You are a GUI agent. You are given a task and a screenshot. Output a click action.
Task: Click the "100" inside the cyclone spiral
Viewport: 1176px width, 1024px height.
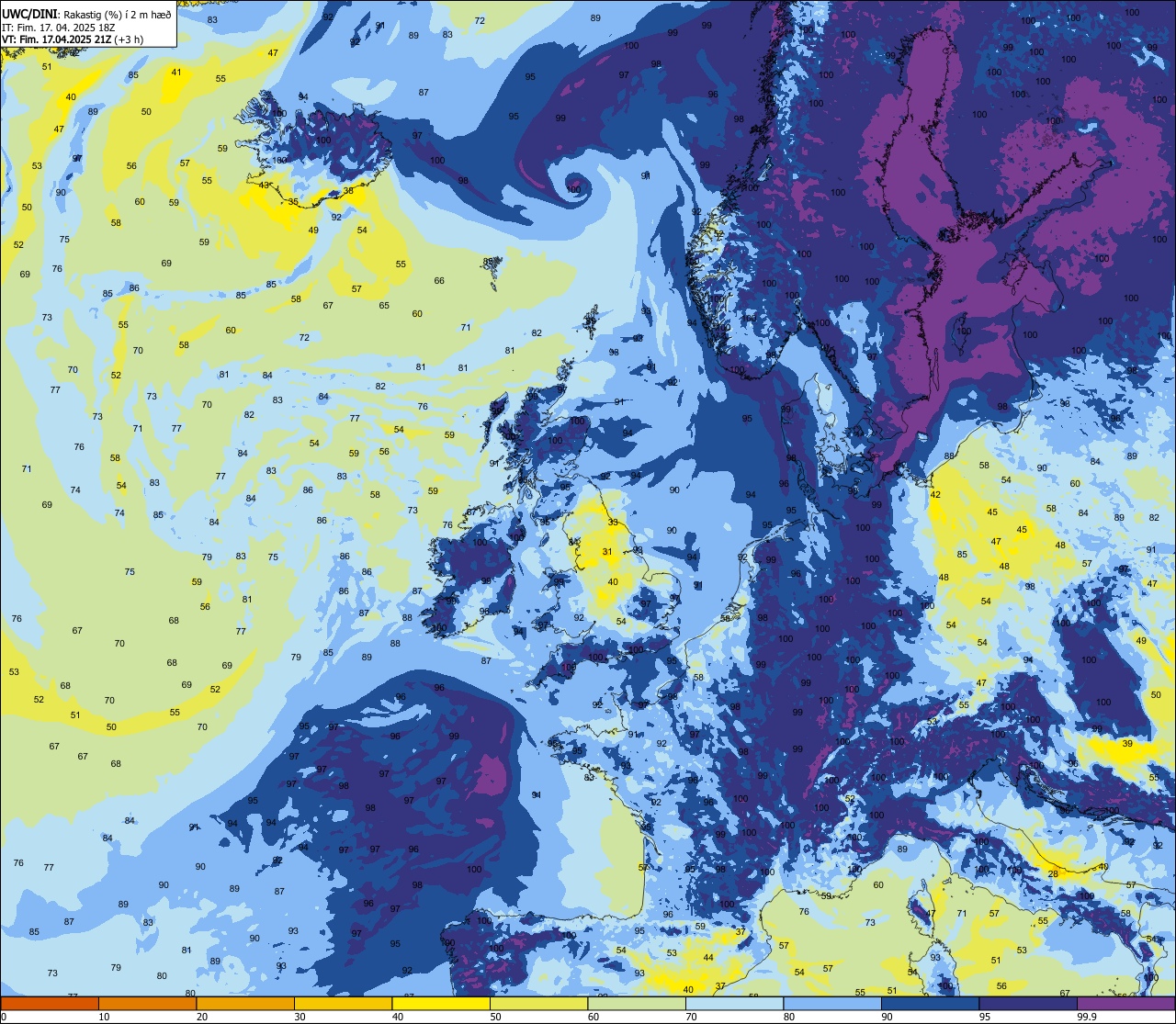(x=574, y=189)
